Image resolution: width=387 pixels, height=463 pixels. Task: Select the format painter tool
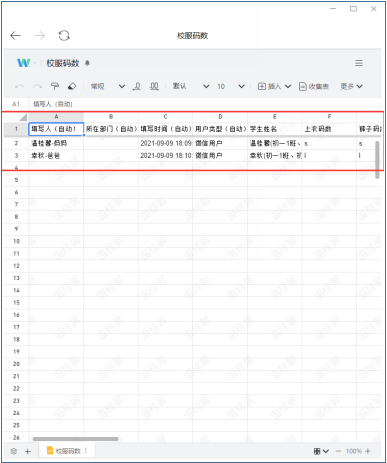(55, 86)
